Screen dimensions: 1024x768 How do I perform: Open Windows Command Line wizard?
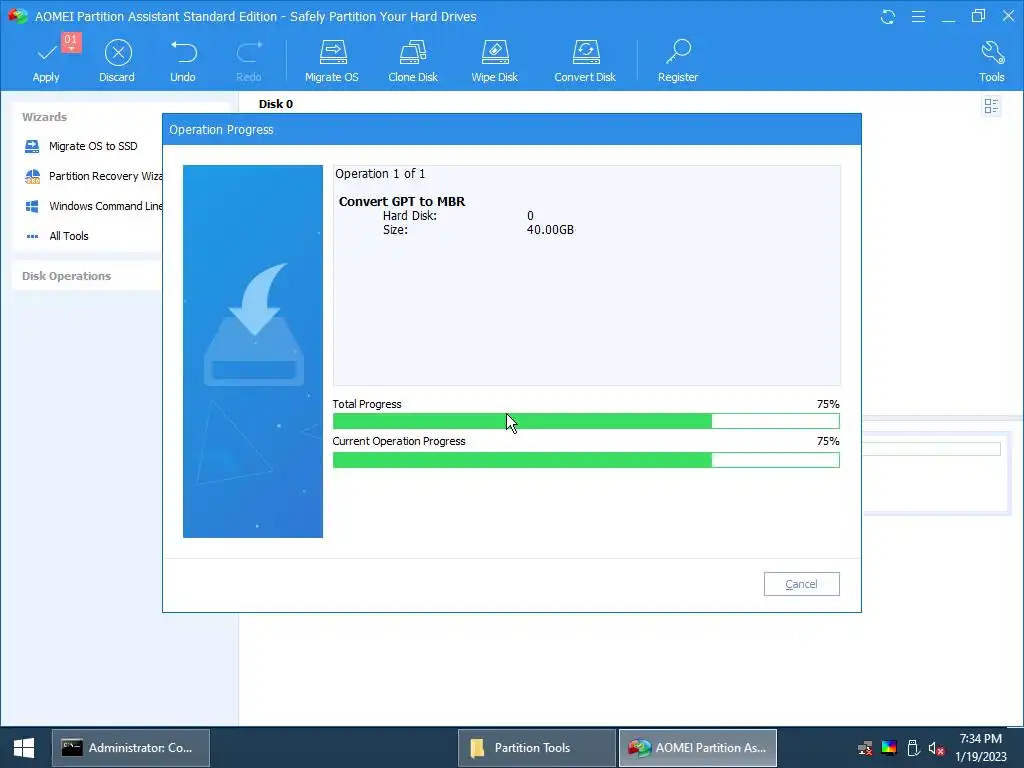click(x=93, y=206)
